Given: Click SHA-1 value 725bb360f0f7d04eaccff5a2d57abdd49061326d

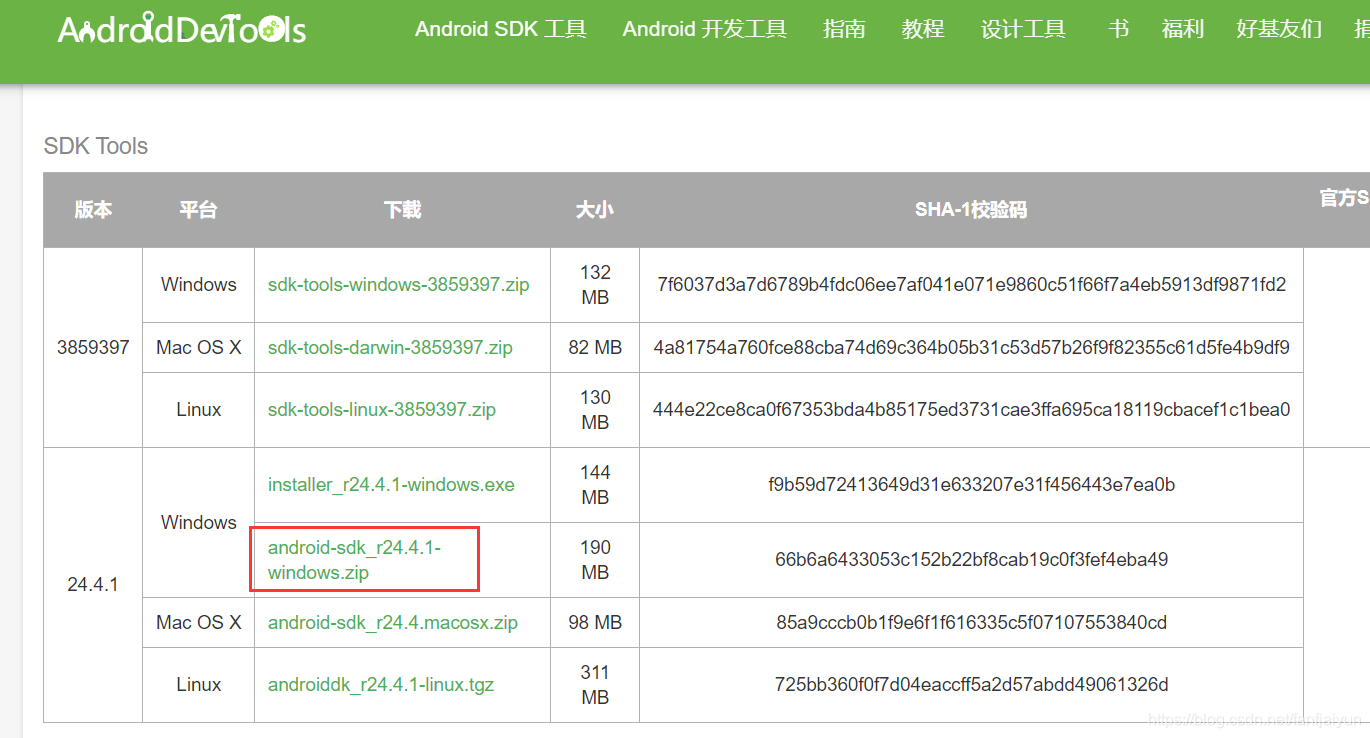Looking at the screenshot, I should click(x=971, y=685).
